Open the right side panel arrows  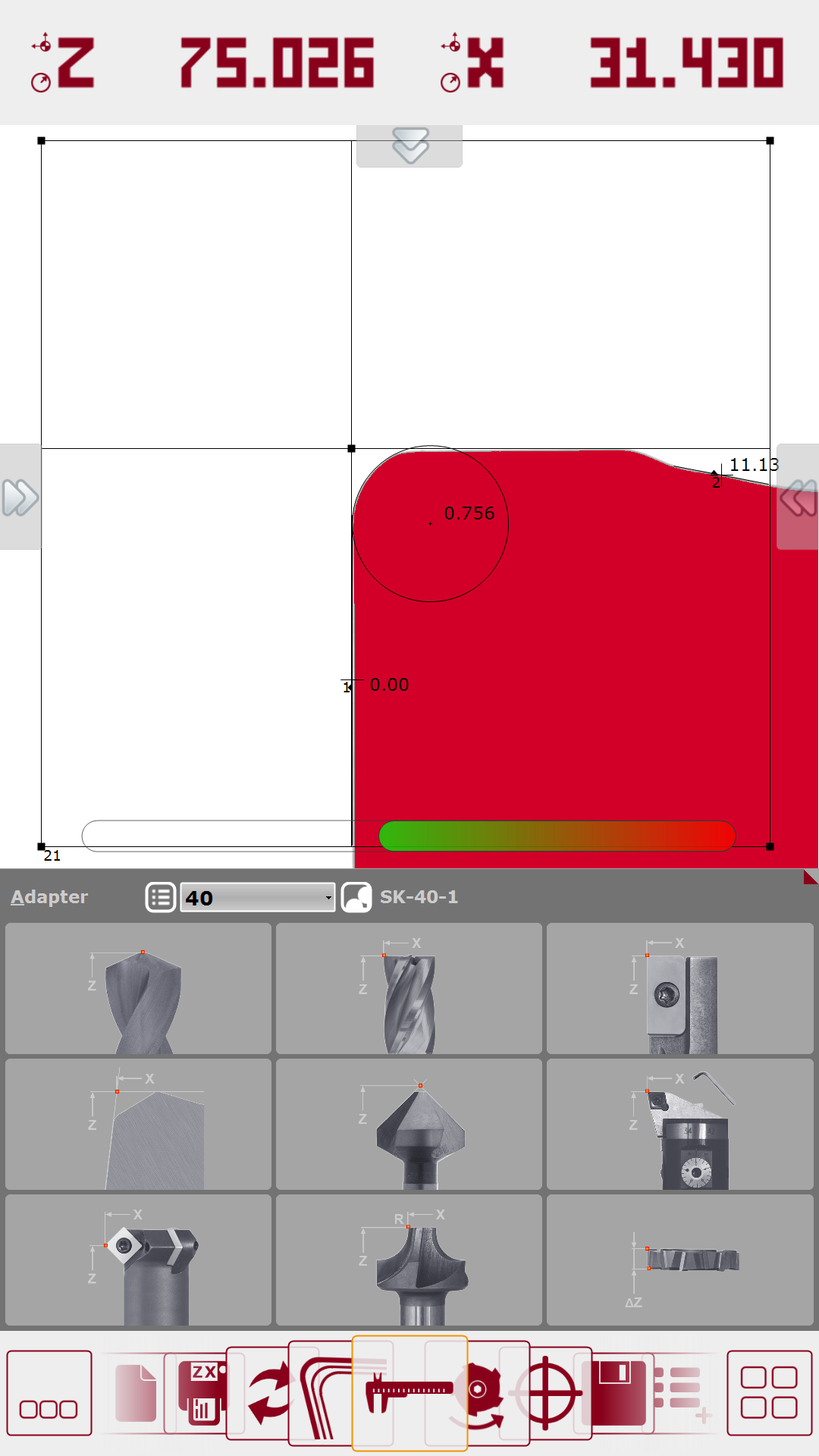coord(798,497)
